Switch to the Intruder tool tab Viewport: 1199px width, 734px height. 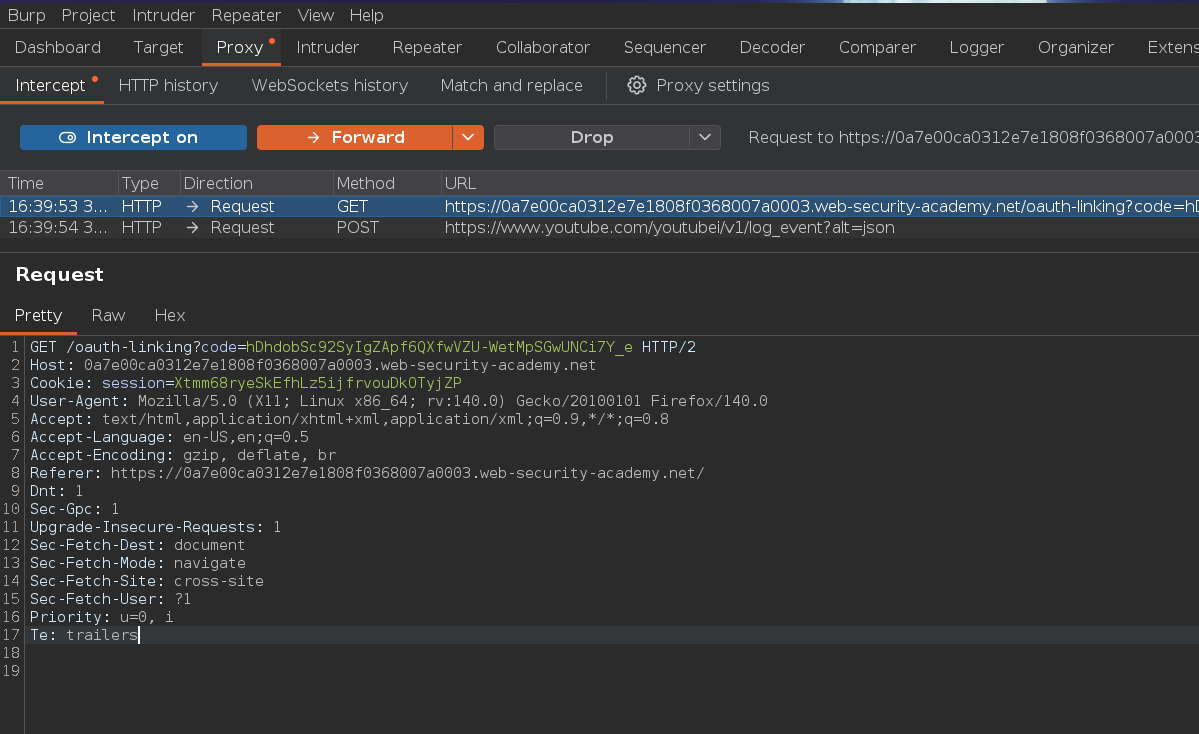click(x=327, y=47)
